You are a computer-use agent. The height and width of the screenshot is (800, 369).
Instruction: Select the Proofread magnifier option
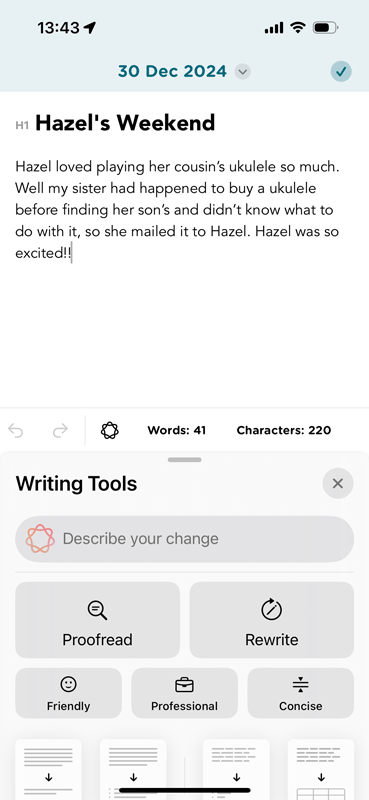[x=97, y=620]
